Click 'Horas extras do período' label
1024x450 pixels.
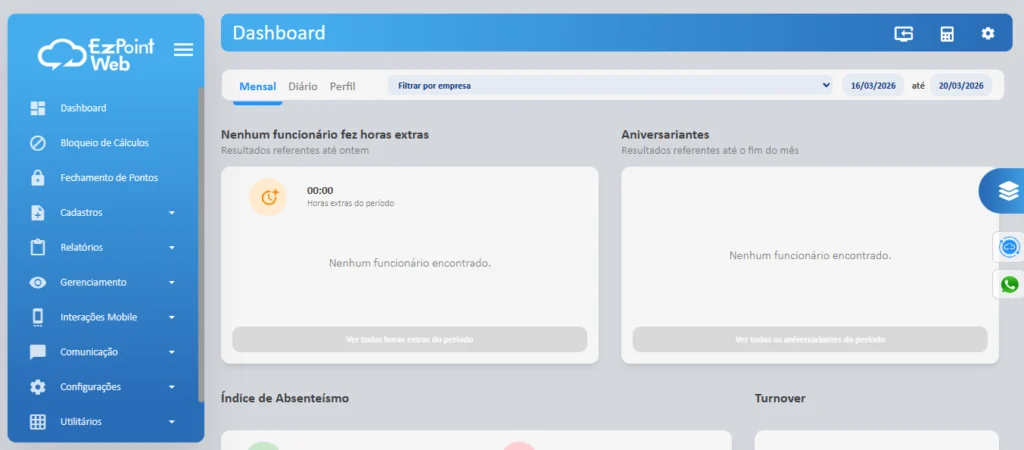click(x=351, y=203)
